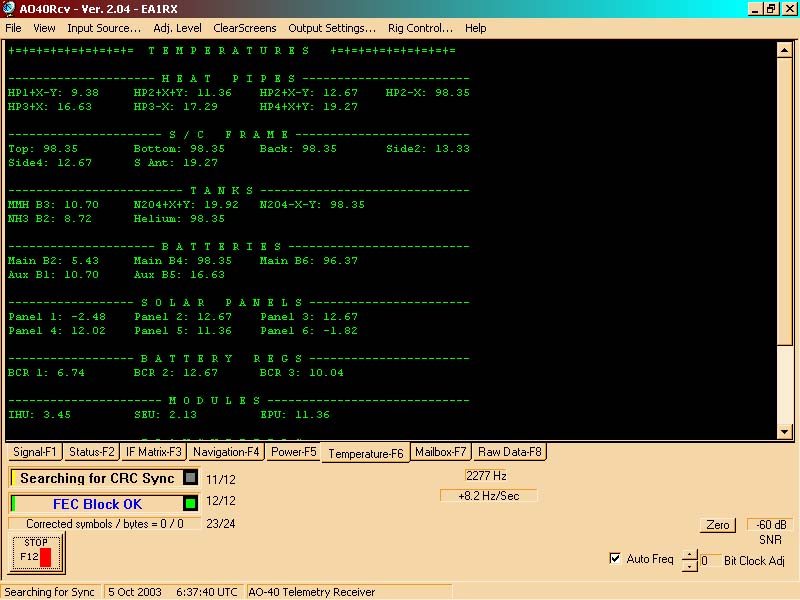800x600 pixels.
Task: Click Main B2: 5.43 battery reading
Action: pos(54,261)
